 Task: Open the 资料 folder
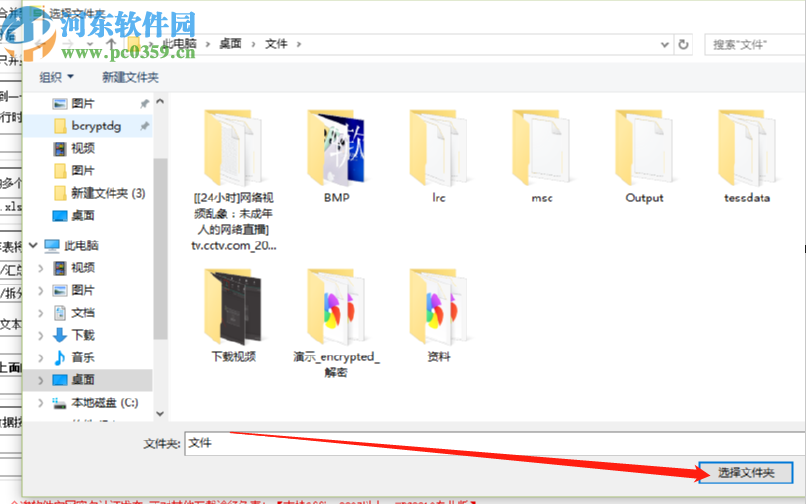(x=438, y=315)
